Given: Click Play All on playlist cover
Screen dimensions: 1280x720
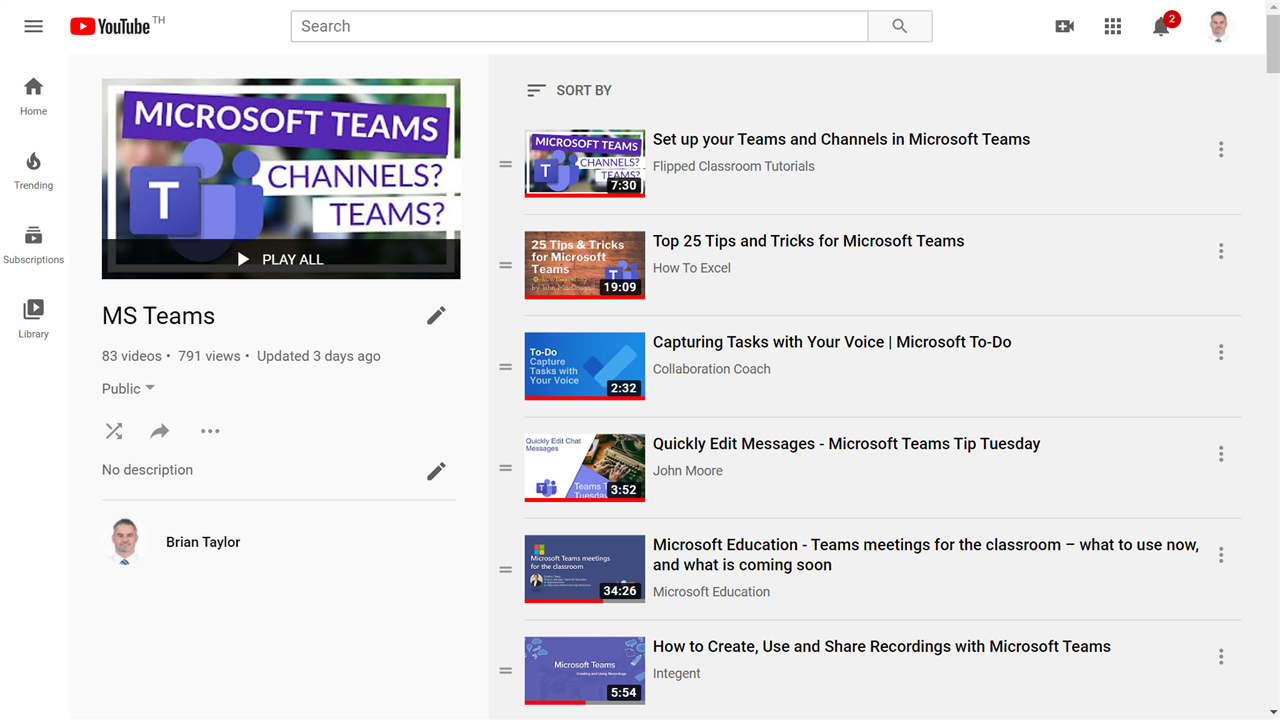Looking at the screenshot, I should (281, 259).
